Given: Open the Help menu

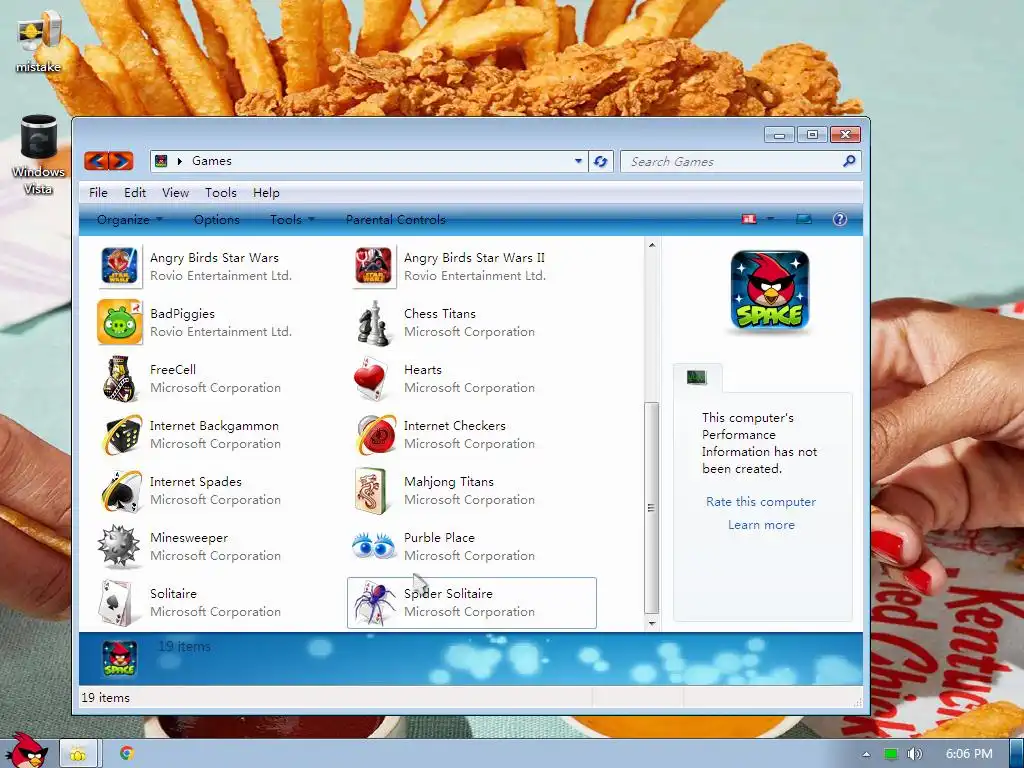Looking at the screenshot, I should click(x=266, y=193).
